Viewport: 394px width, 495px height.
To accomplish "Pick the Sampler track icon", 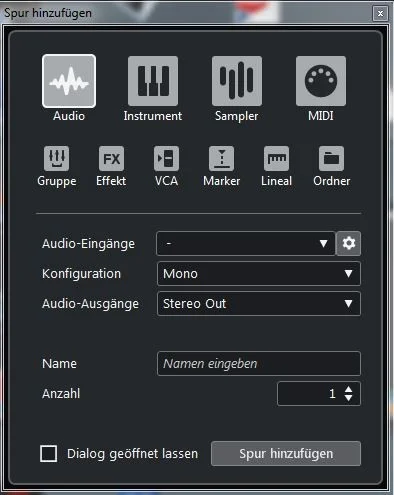I will click(x=237, y=81).
